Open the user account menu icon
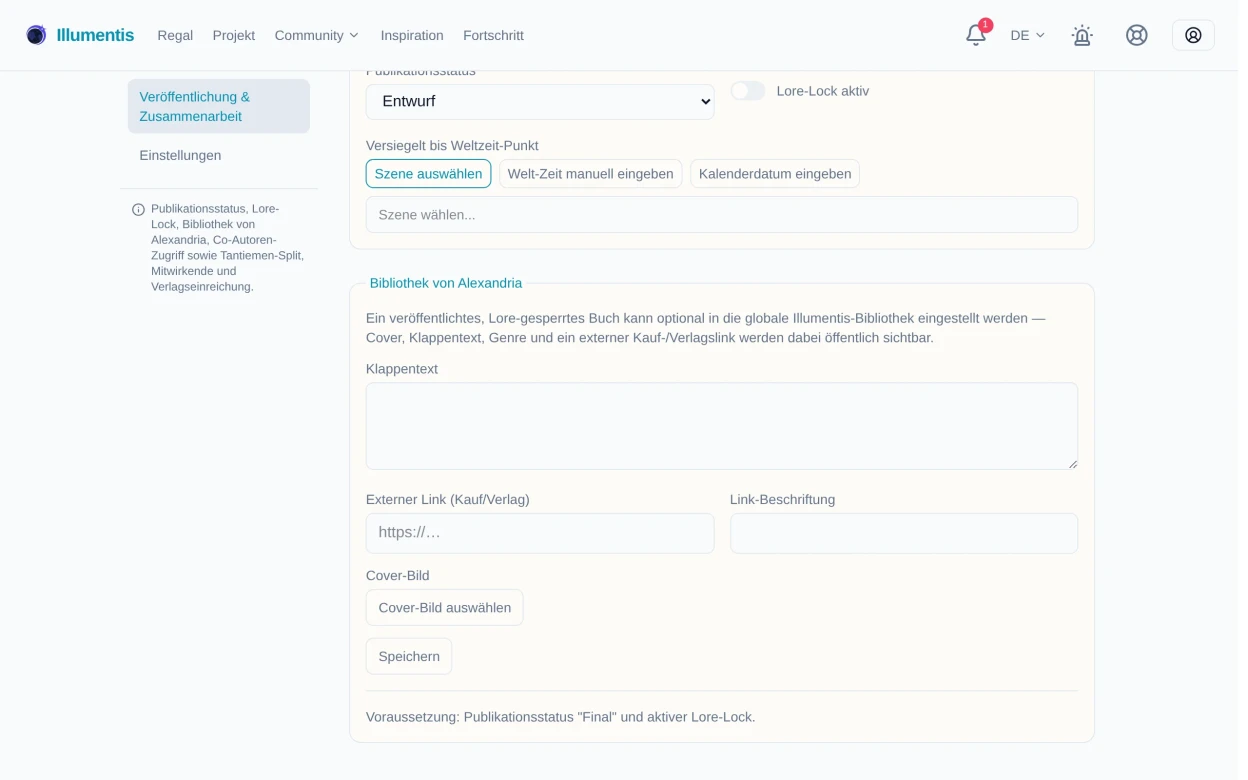Viewport: 1248px width, 780px height. coord(1193,35)
